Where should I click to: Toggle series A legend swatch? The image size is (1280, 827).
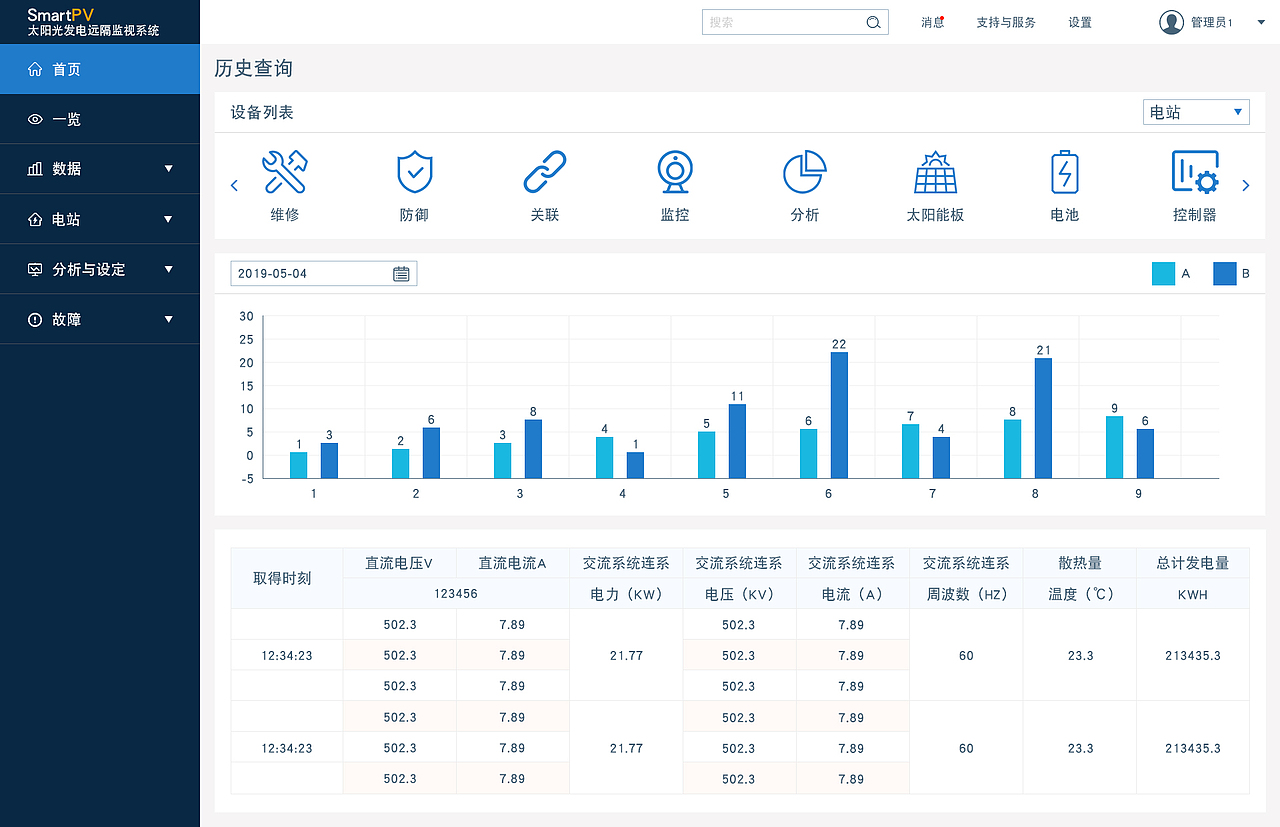pos(1163,273)
